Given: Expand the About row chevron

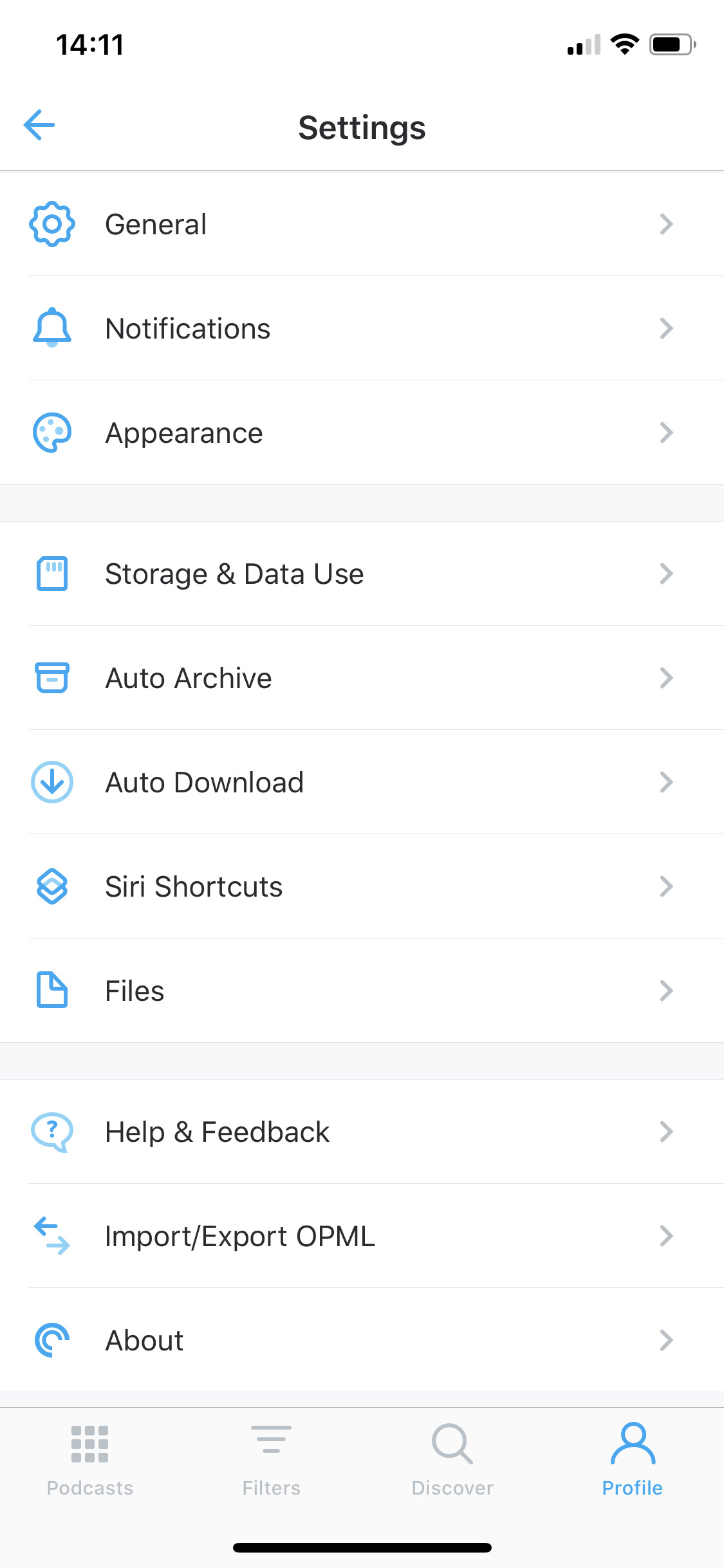Looking at the screenshot, I should tap(666, 1340).
